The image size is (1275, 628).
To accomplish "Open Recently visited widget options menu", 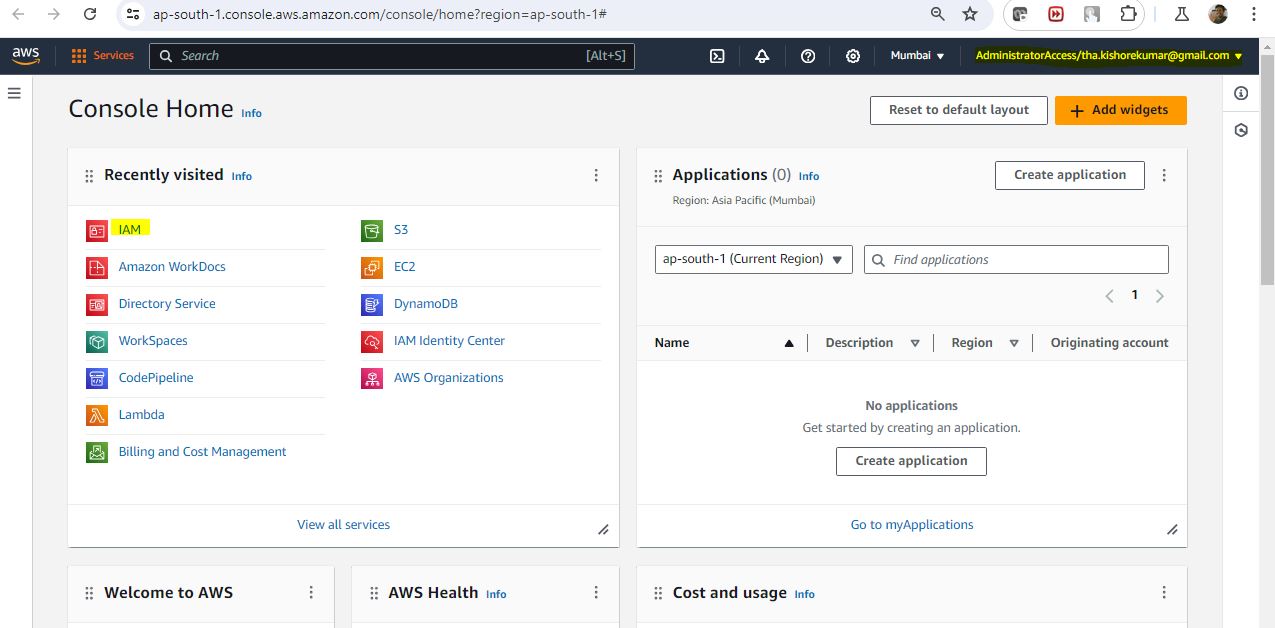I will click(x=596, y=175).
